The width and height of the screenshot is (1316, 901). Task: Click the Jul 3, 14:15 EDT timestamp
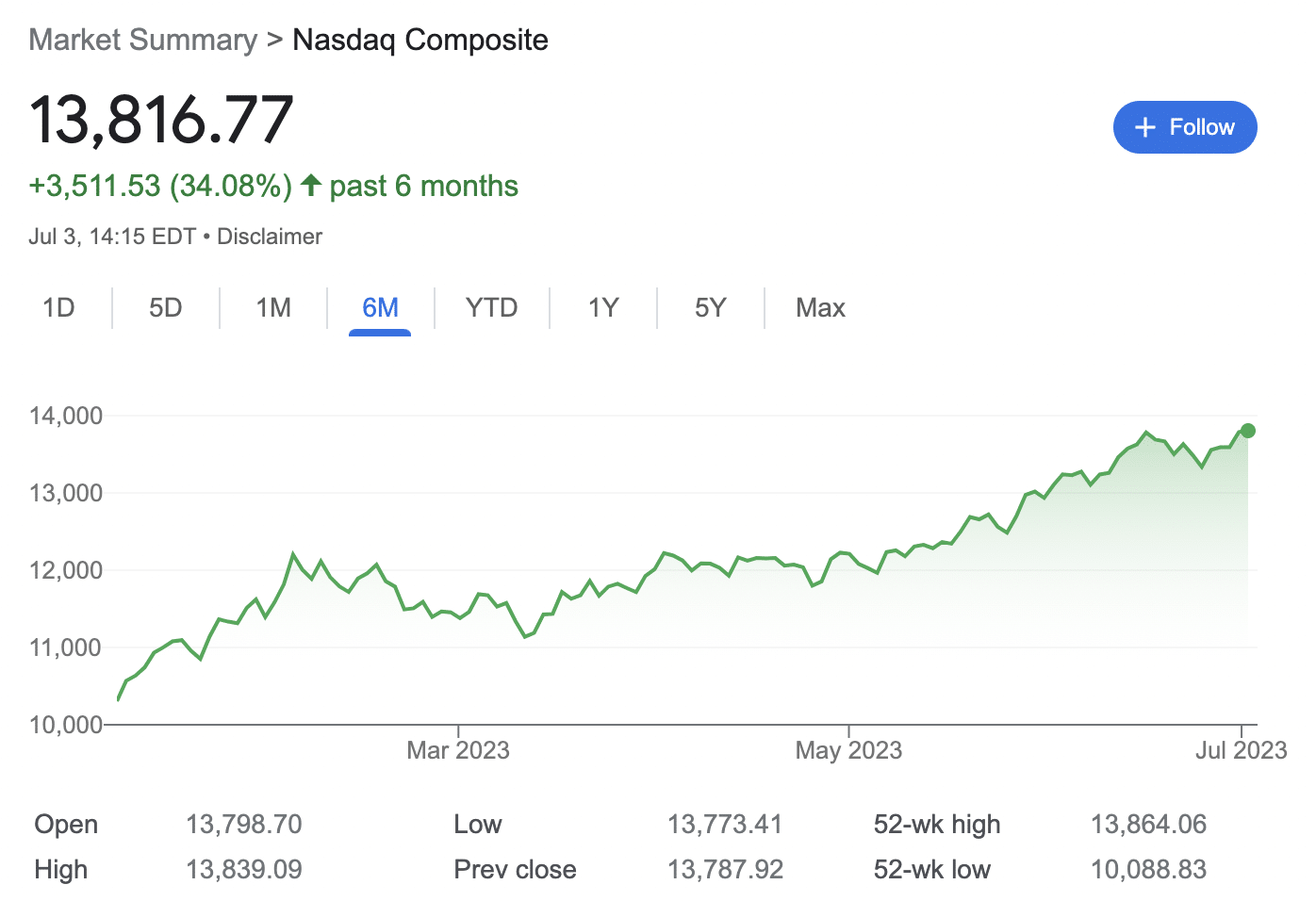click(112, 237)
